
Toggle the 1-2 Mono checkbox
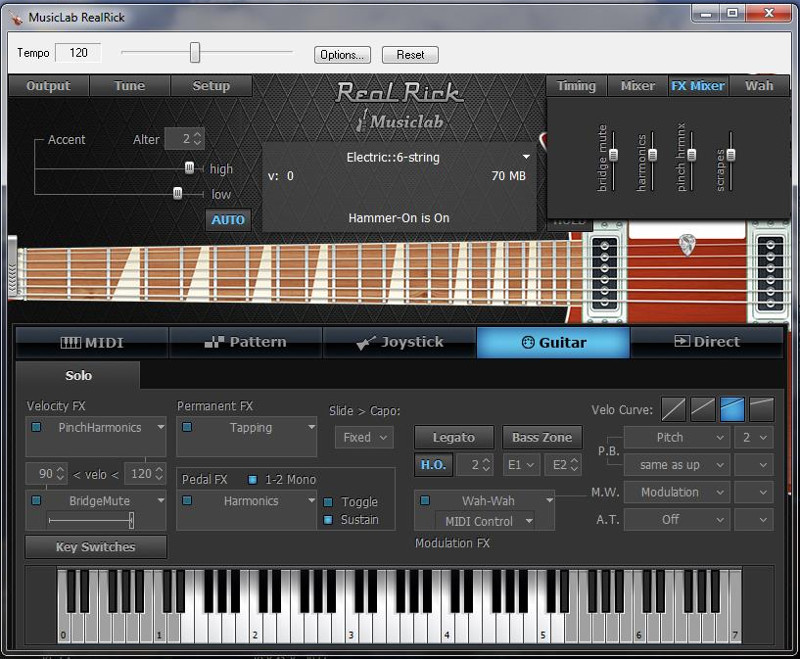[x=253, y=479]
